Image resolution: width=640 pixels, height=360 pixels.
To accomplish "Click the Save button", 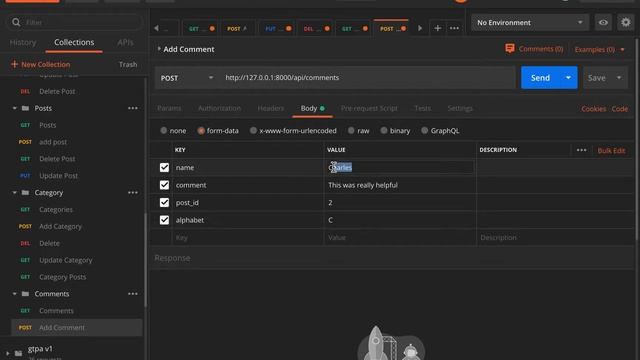I will coord(597,78).
